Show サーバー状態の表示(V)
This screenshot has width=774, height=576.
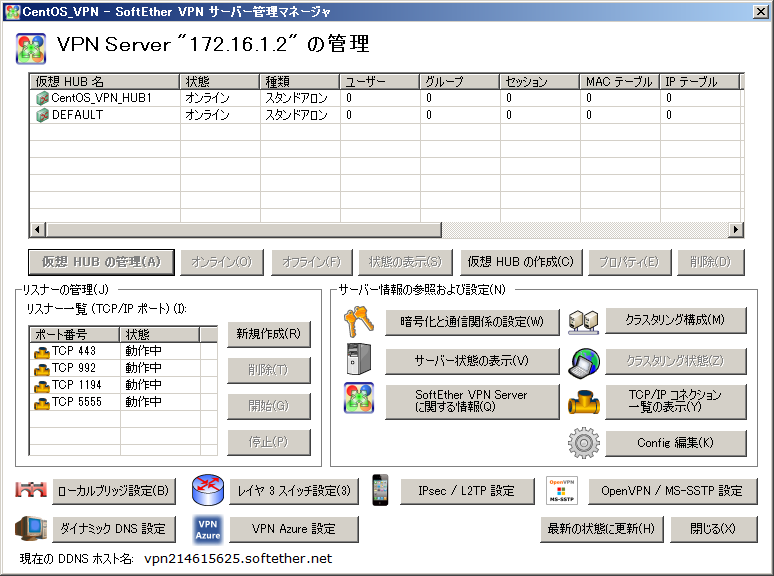pyautogui.click(x=472, y=361)
